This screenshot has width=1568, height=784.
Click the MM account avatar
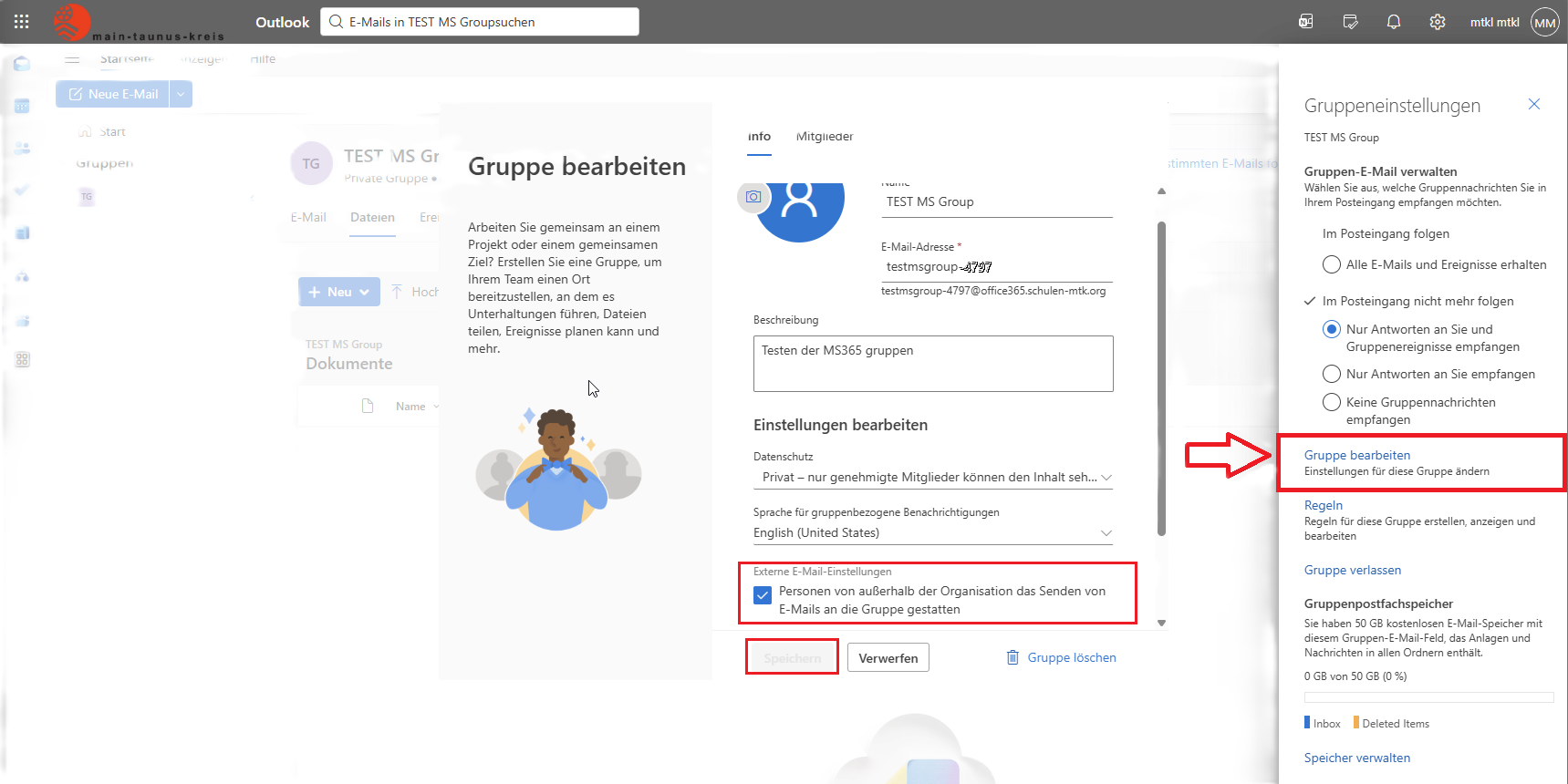point(1545,22)
